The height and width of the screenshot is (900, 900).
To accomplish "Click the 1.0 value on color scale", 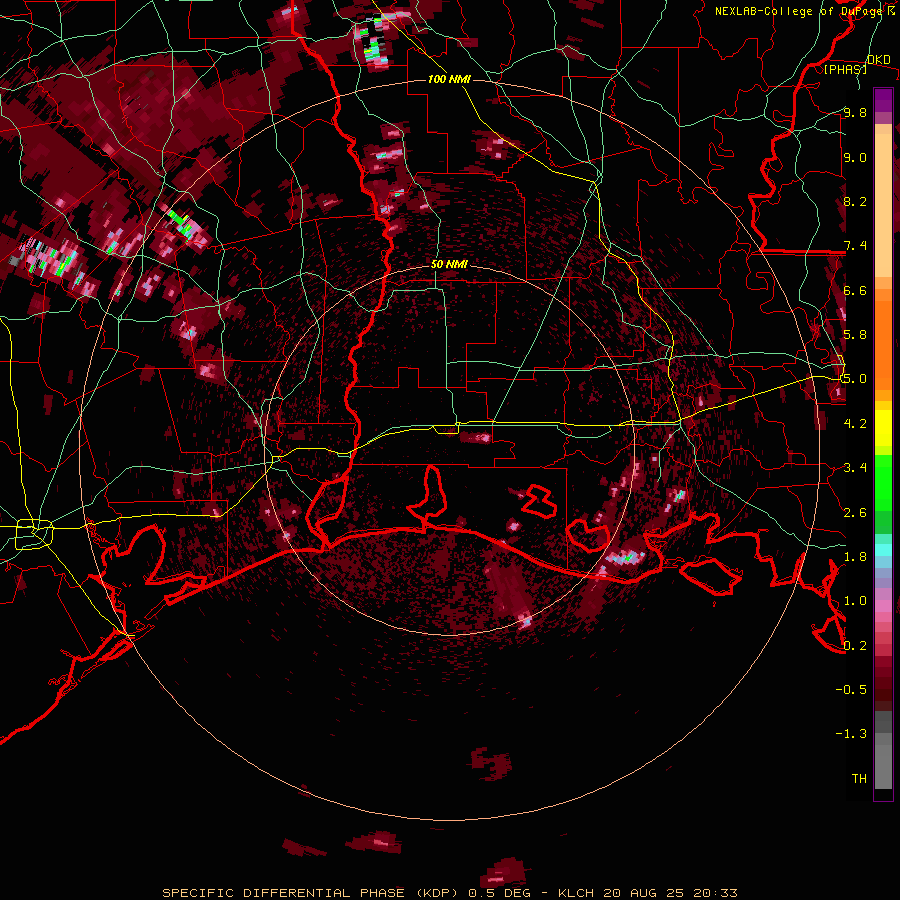I will click(x=855, y=601).
